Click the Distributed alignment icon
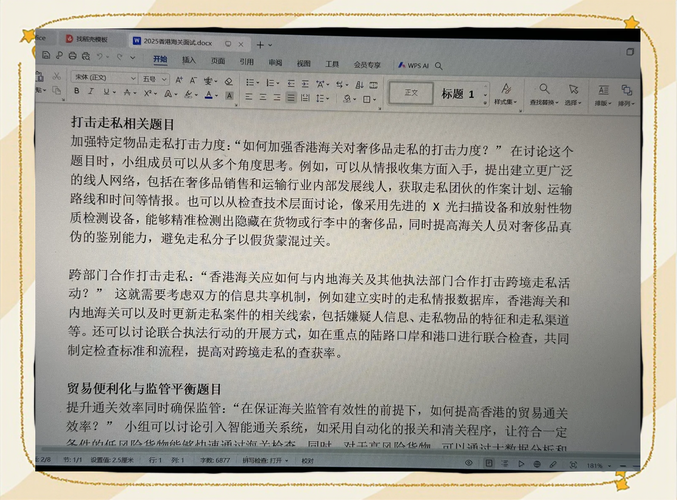The width and height of the screenshot is (677, 500). point(305,98)
